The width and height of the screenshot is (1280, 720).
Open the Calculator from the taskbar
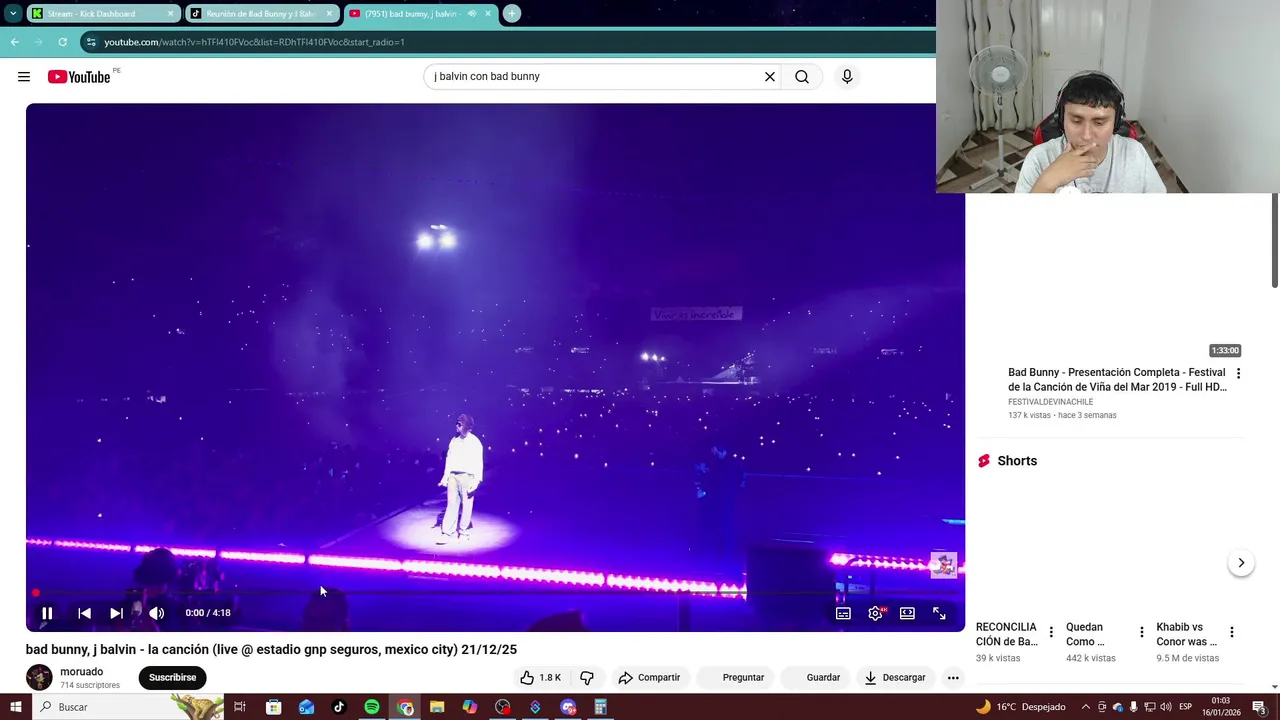(x=600, y=707)
